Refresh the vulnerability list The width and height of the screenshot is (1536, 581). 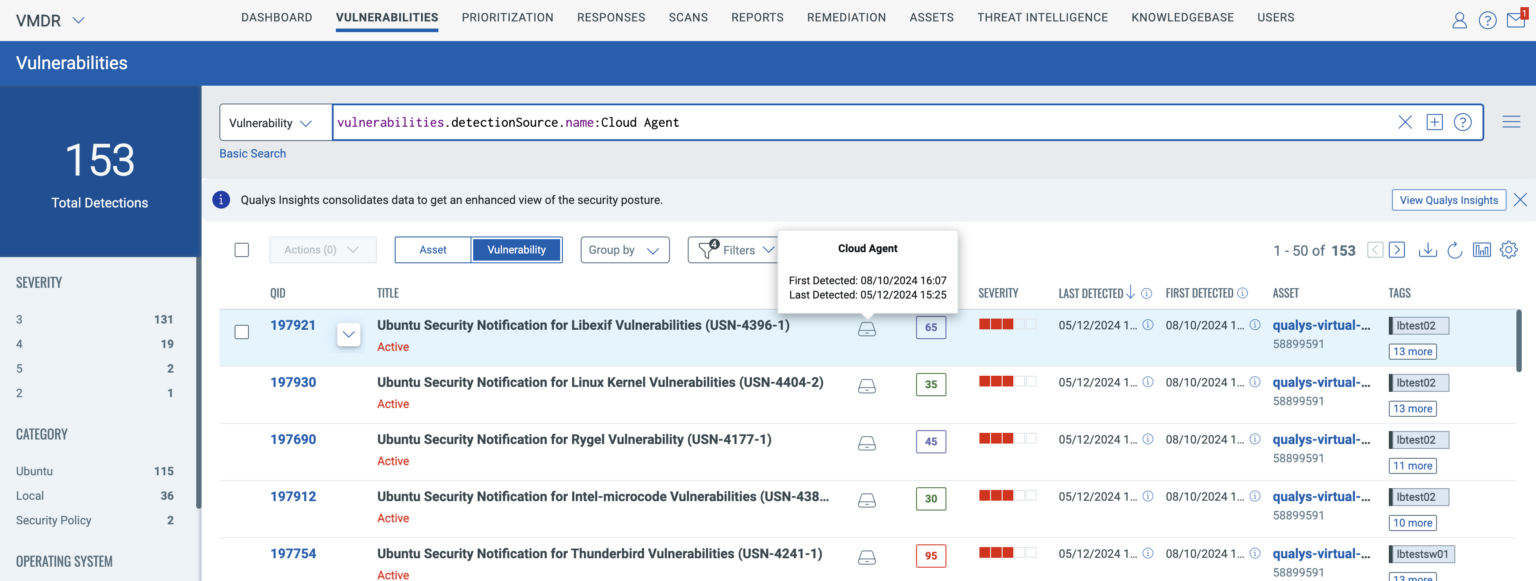coord(1455,251)
